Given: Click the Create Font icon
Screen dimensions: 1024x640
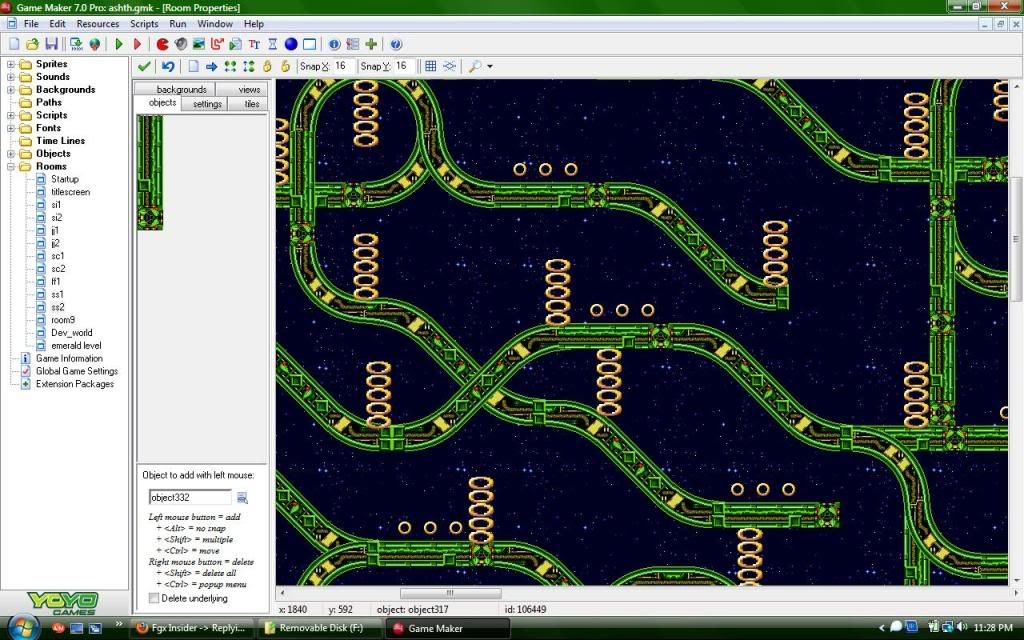Looking at the screenshot, I should 254,44.
